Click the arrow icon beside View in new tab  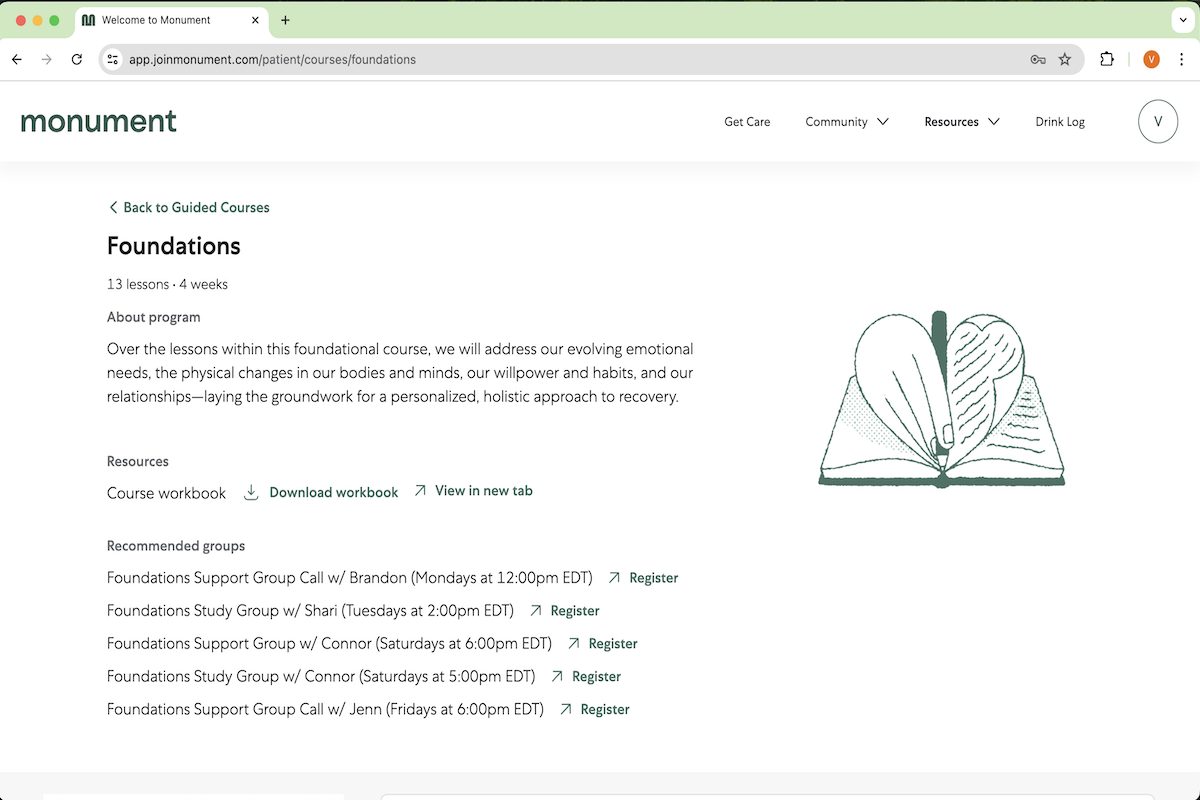click(420, 490)
